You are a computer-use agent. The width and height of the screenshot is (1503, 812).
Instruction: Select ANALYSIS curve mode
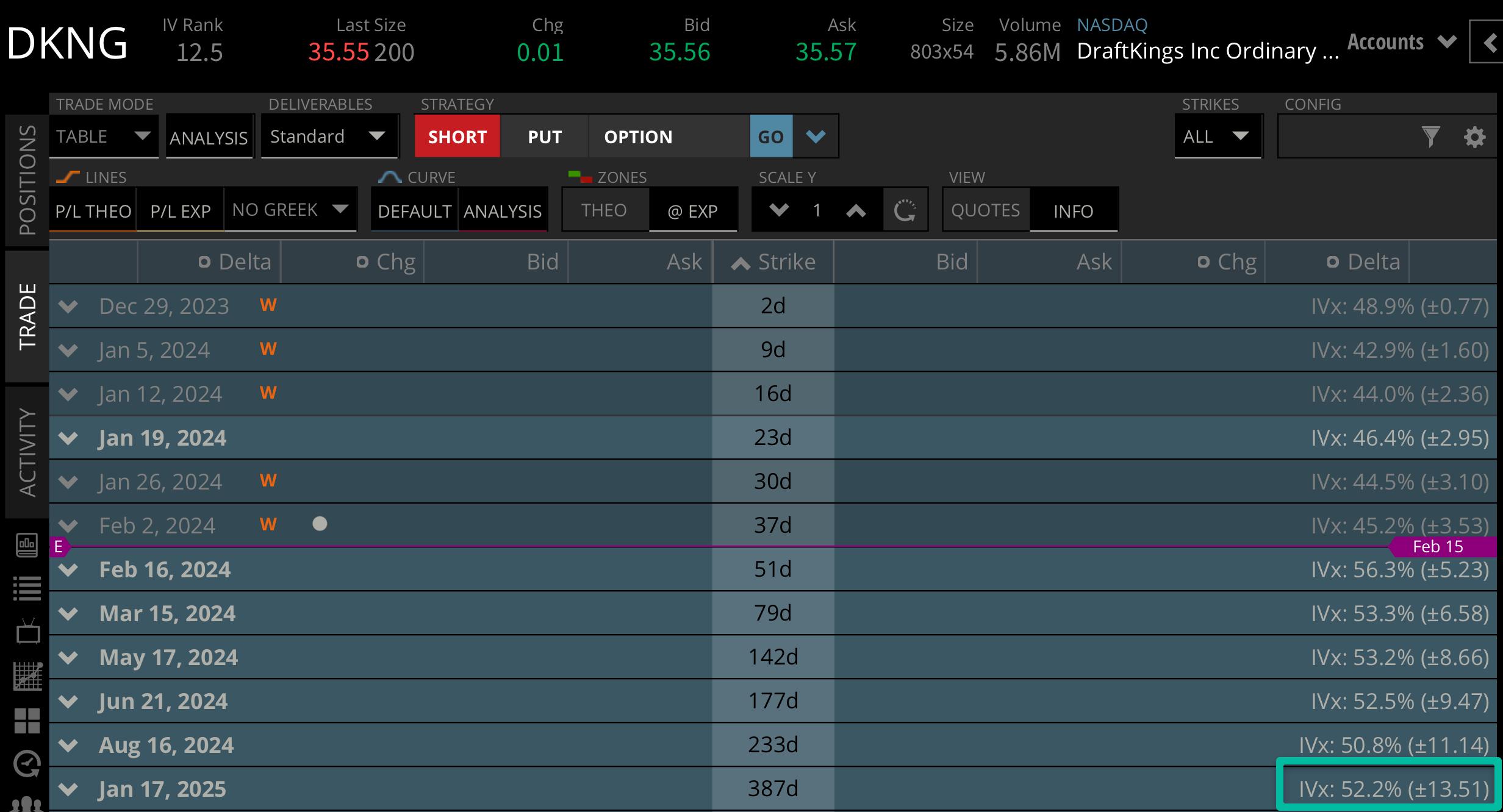coord(503,211)
